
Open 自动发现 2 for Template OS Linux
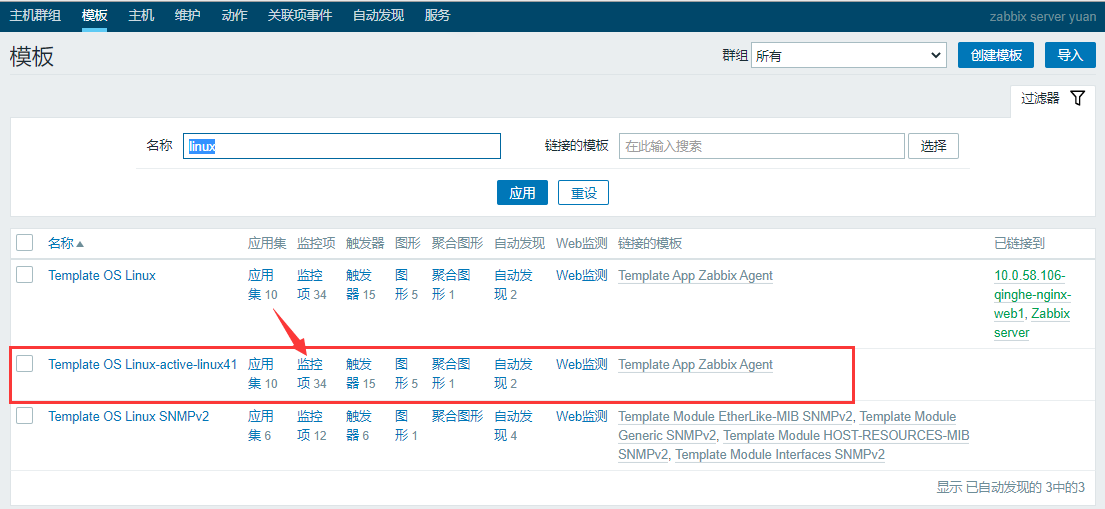514,285
